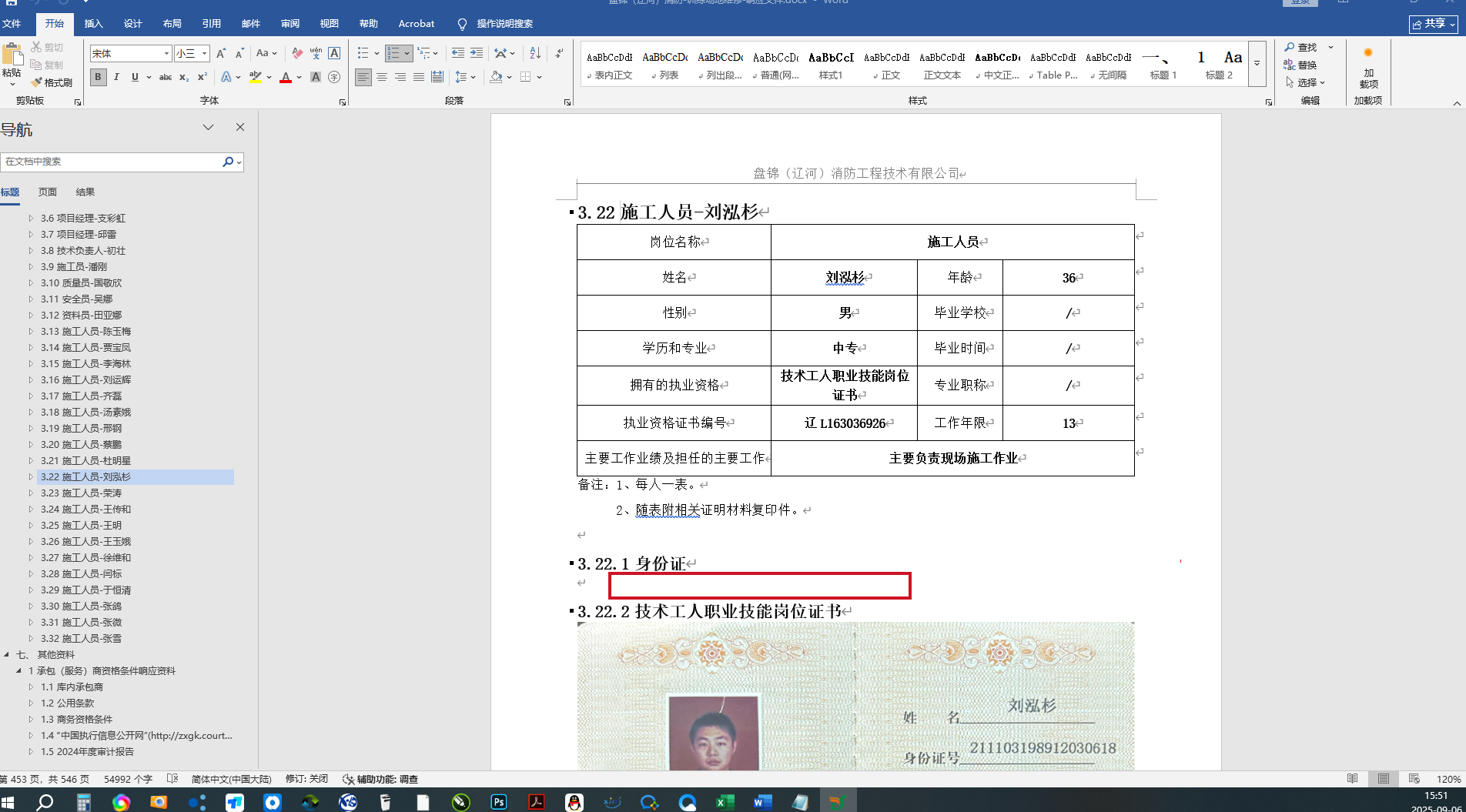Apply the enclosed character (字) icon

click(334, 77)
